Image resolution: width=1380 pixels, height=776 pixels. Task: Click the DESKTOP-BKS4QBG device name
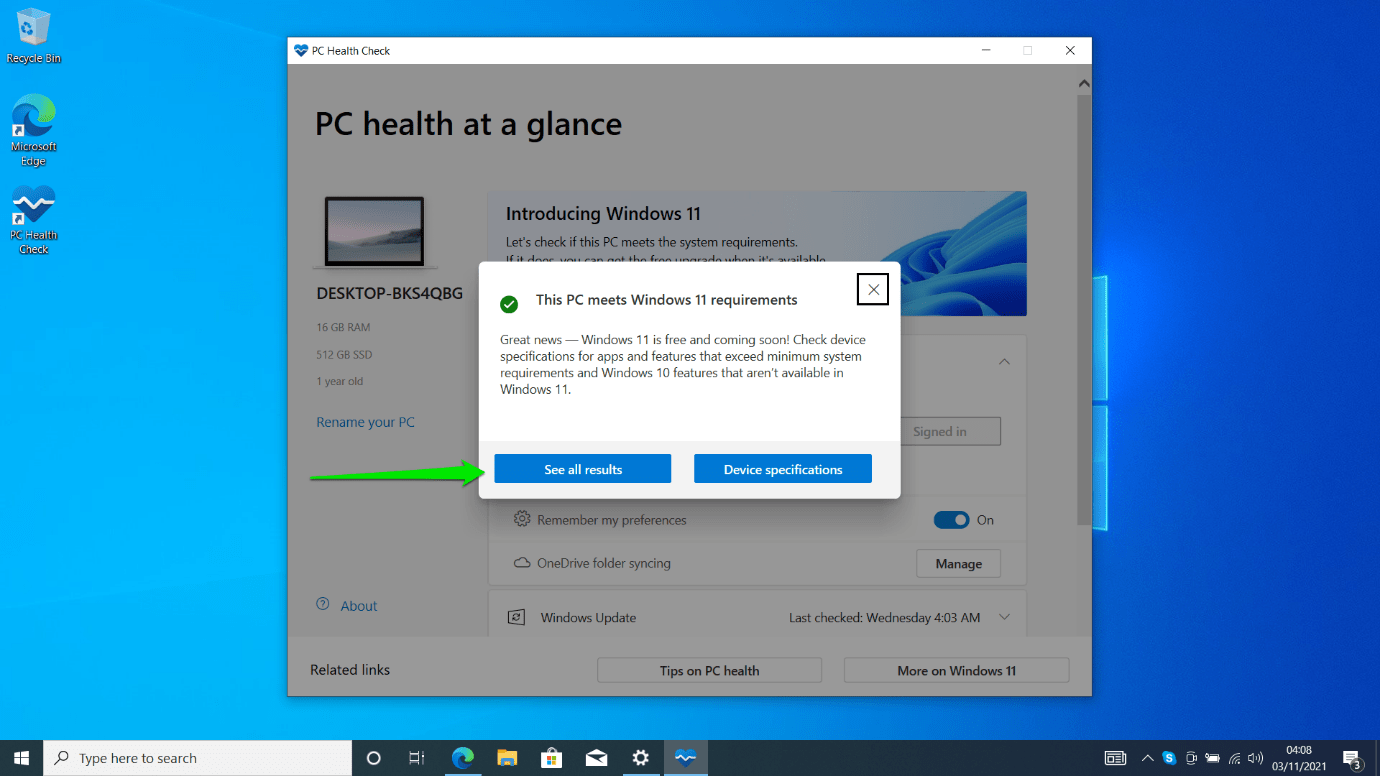[390, 294]
